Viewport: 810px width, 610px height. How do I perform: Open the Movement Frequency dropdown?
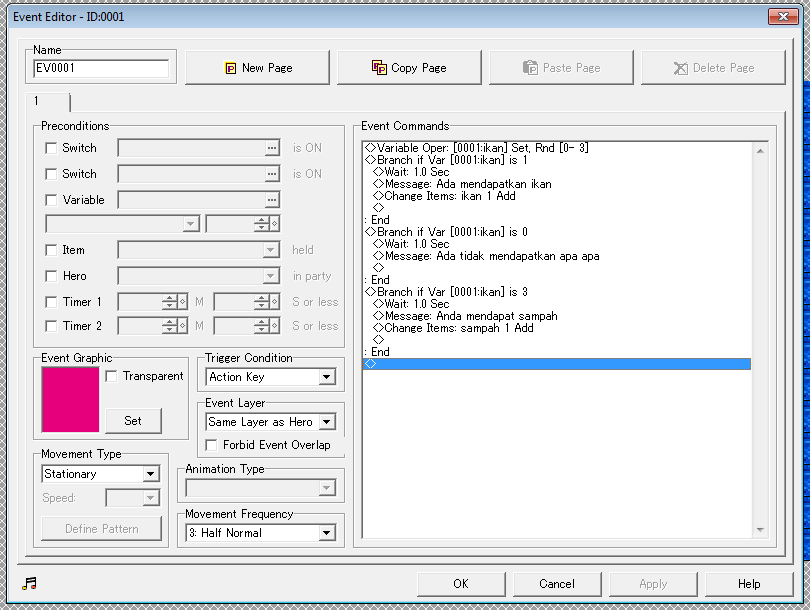pyautogui.click(x=326, y=533)
